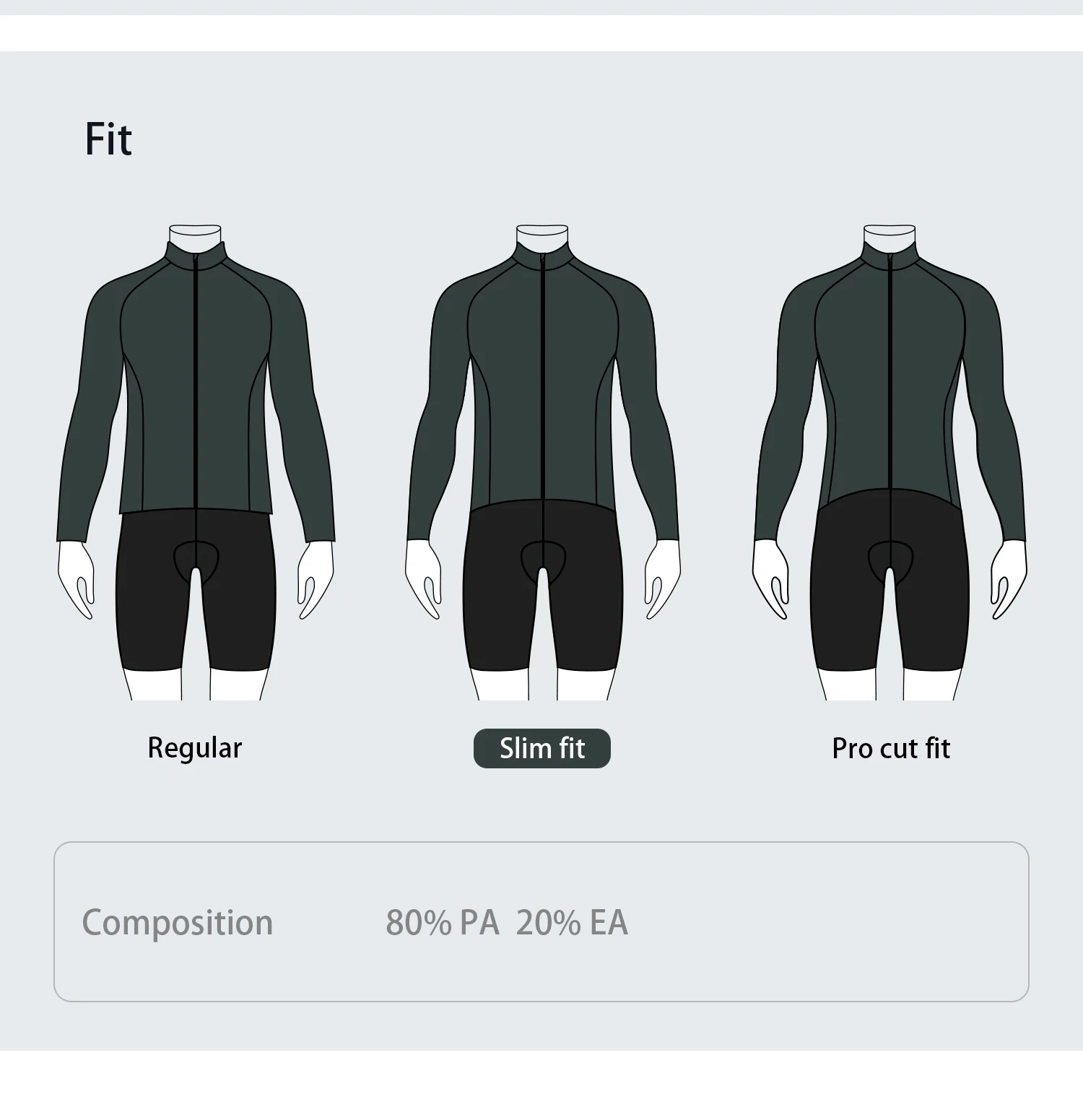Select the Slim fit jersey illustration
Viewport: 1083px width, 1120px height.
coord(542,462)
